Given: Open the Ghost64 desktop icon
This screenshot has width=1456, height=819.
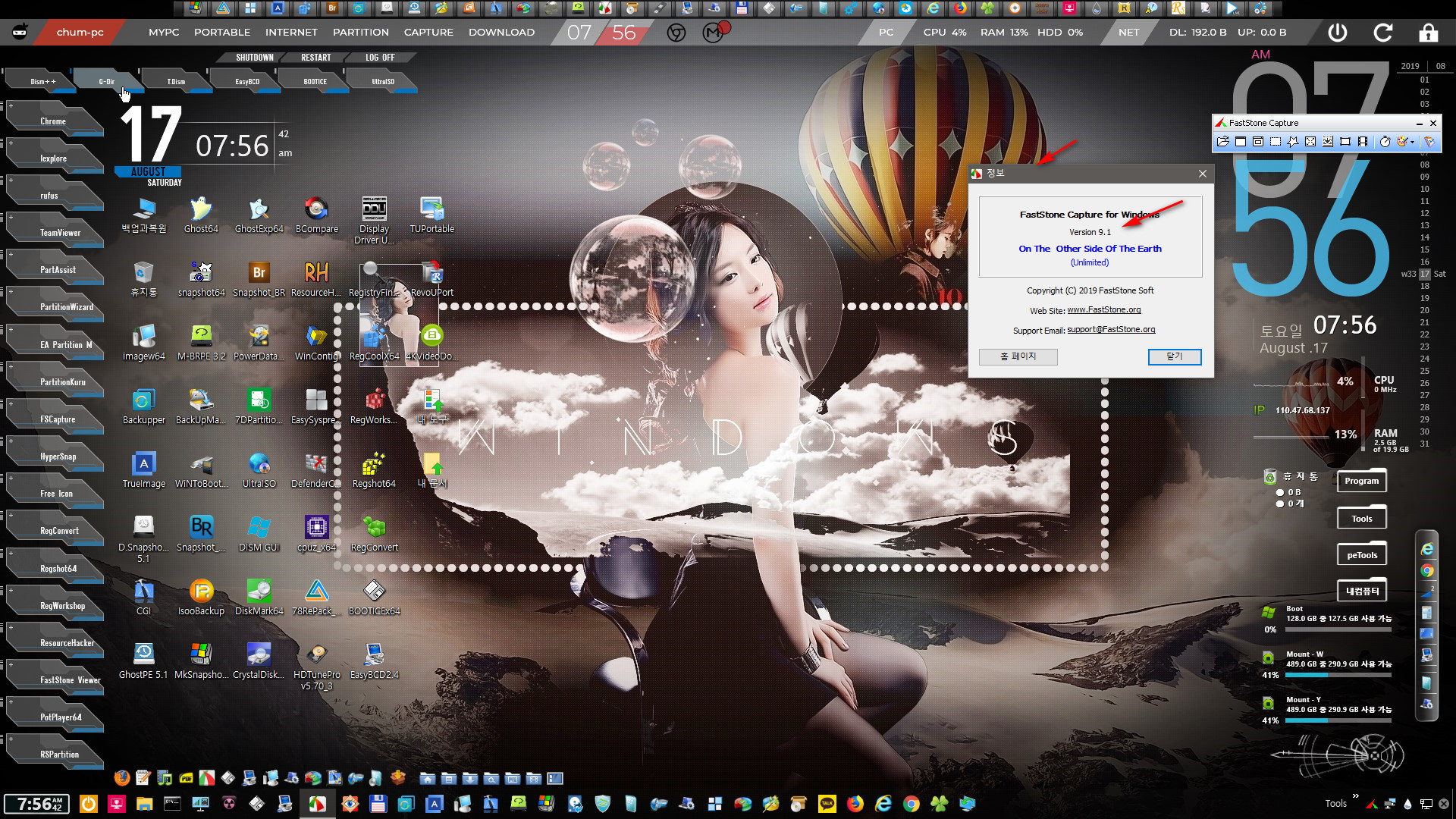Looking at the screenshot, I should 201,215.
